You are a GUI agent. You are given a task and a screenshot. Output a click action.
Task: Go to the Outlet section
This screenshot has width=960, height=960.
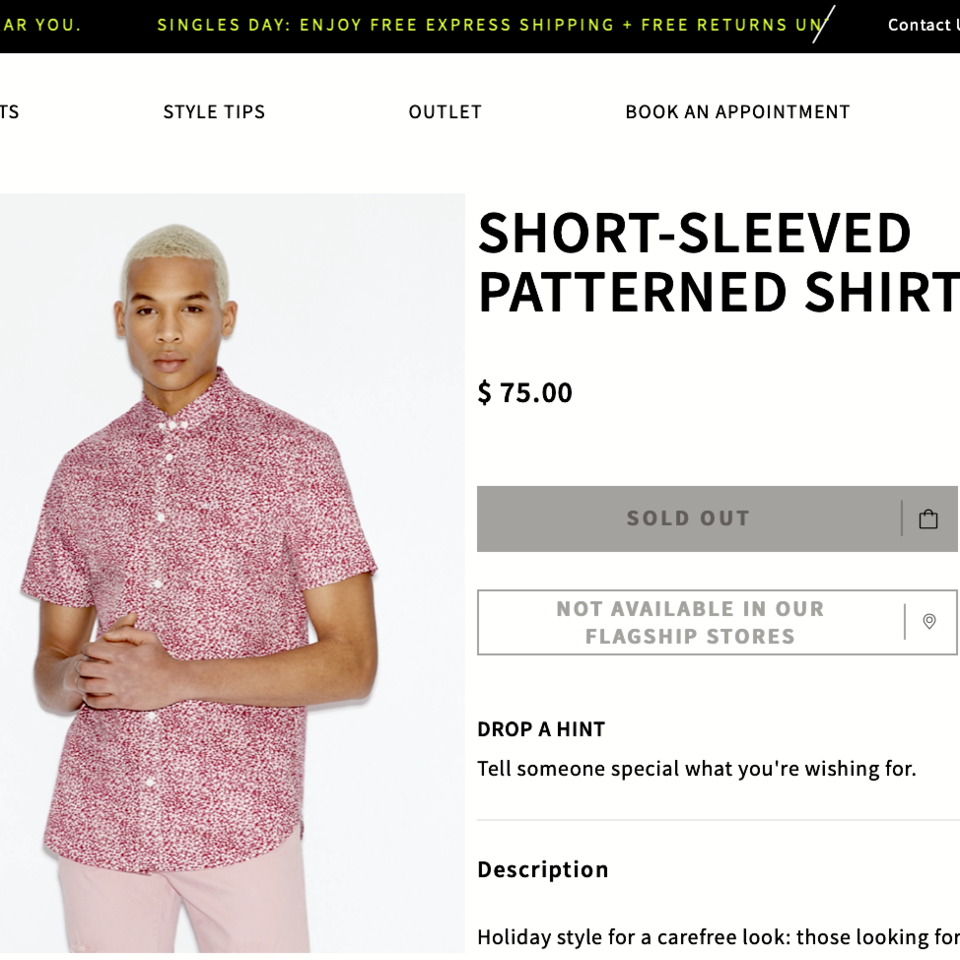tap(445, 112)
